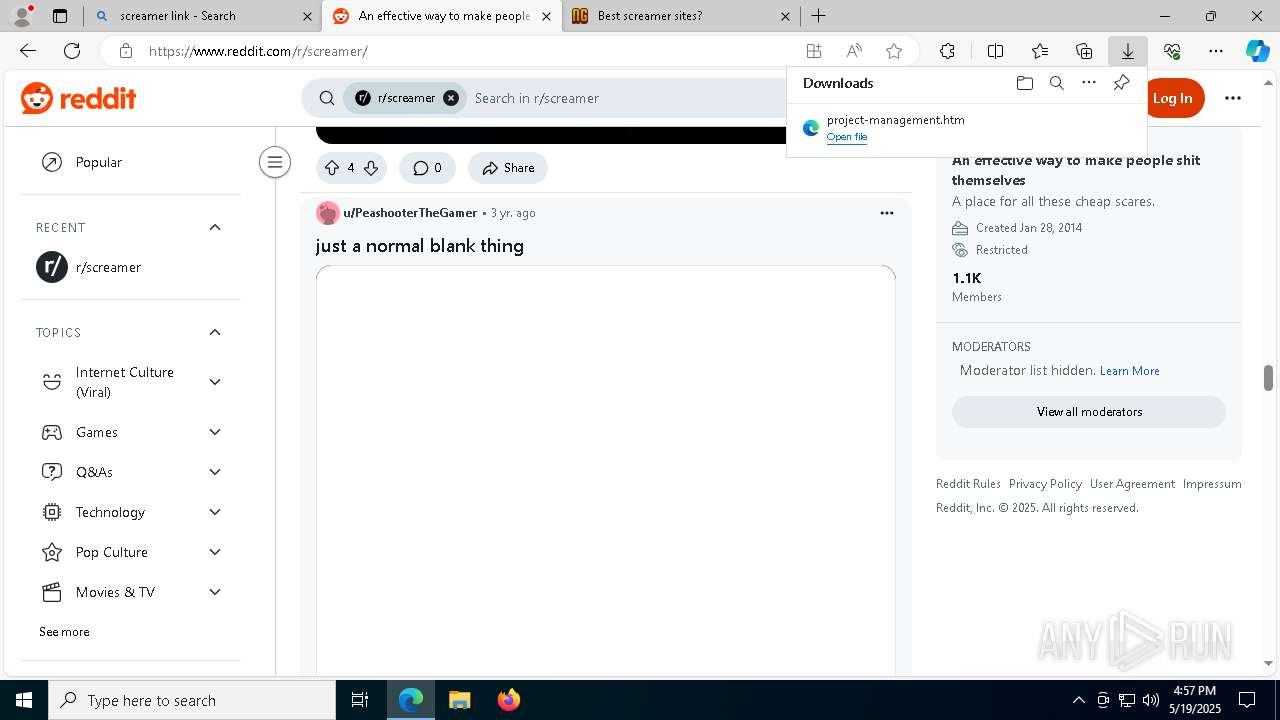Open Impressum link
The height and width of the screenshot is (720, 1280).
click(1212, 484)
